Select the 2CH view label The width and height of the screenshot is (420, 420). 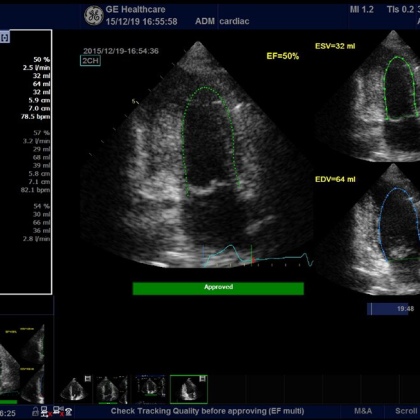click(90, 60)
